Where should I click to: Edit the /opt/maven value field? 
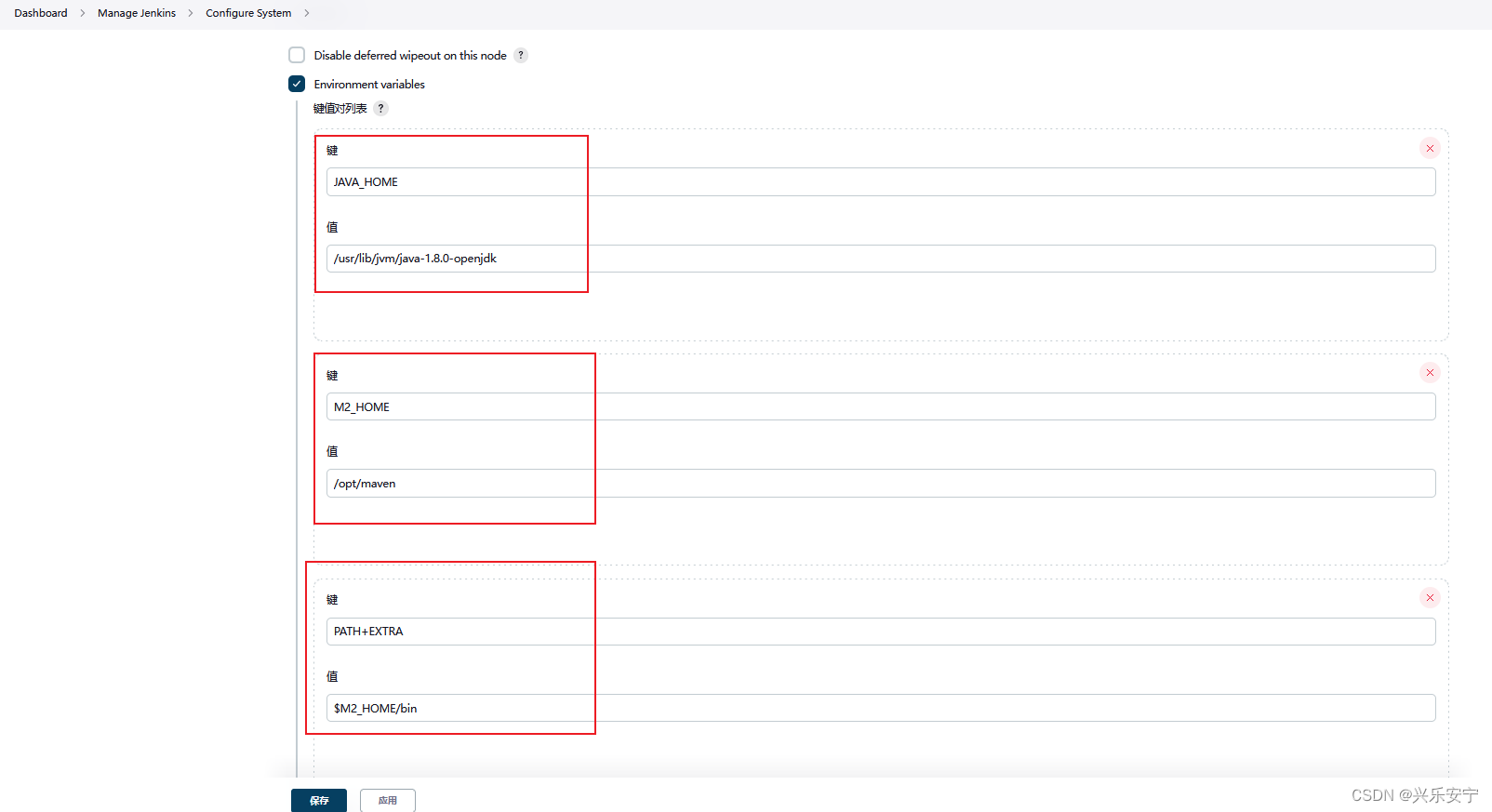click(881, 484)
